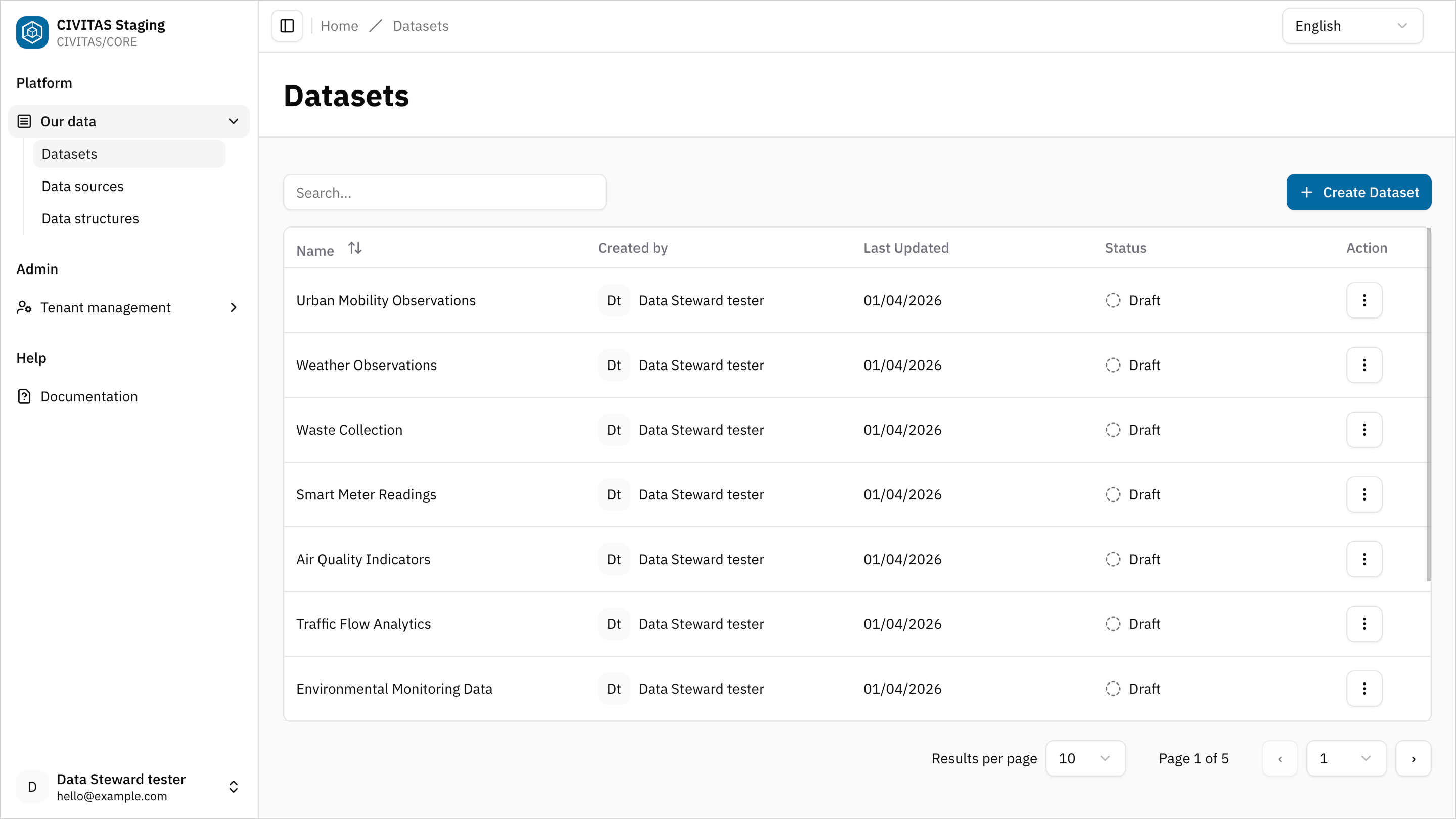The height and width of the screenshot is (819, 1456).
Task: Open actions menu for Environmental Monitoring Data
Action: (1364, 689)
